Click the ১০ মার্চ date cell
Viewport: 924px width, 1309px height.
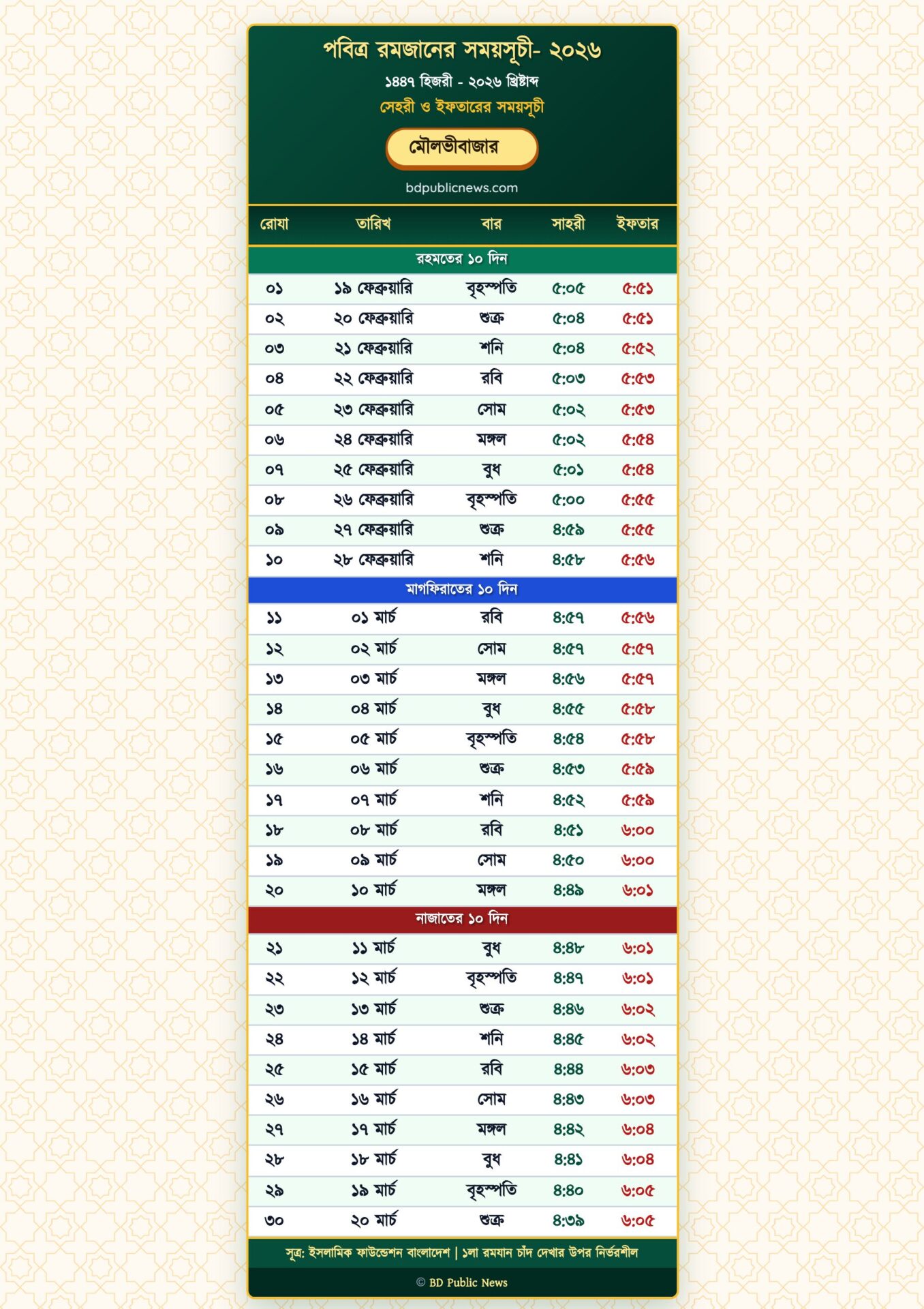coord(373,890)
